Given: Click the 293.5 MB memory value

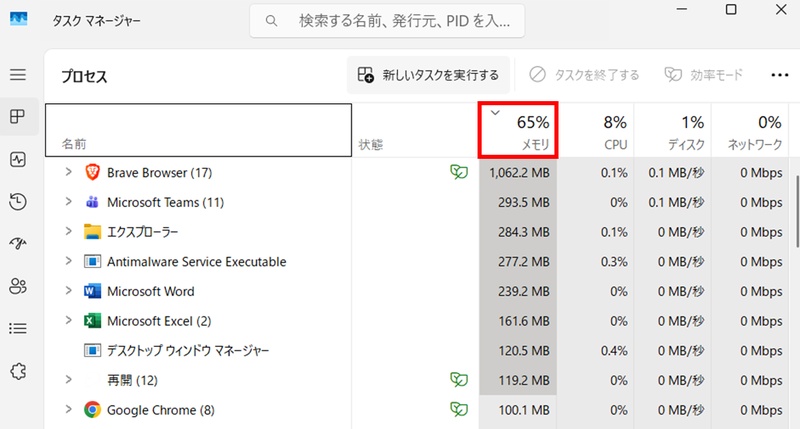Looking at the screenshot, I should click(524, 203).
